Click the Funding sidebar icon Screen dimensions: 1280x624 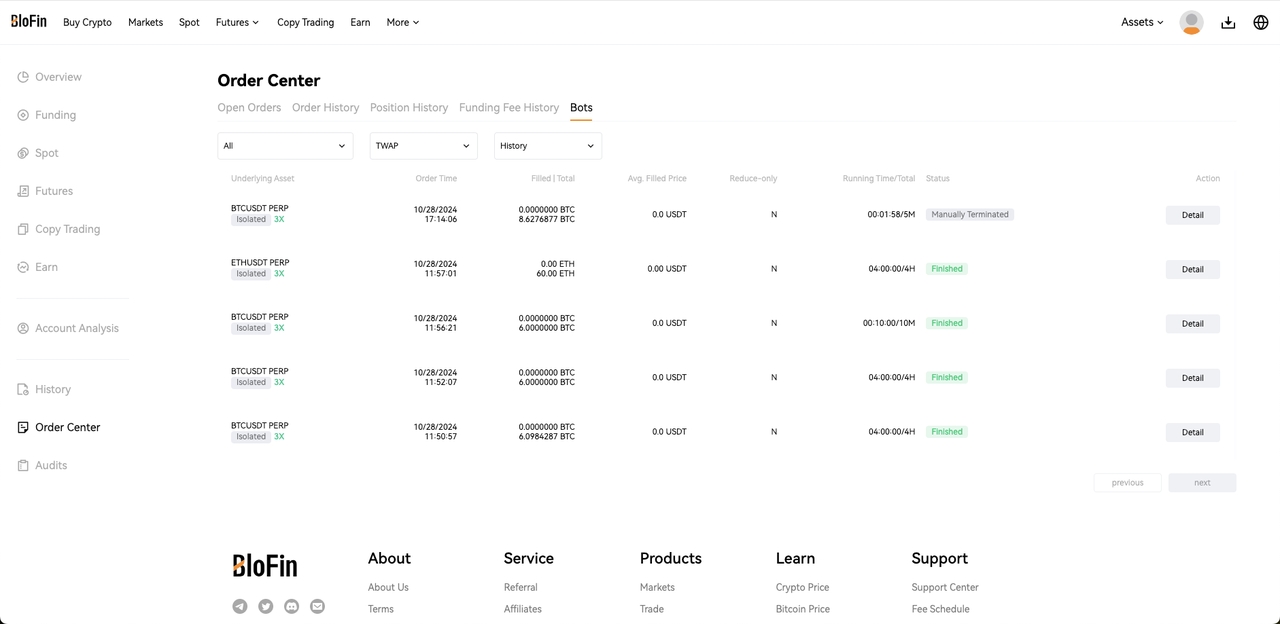23,115
